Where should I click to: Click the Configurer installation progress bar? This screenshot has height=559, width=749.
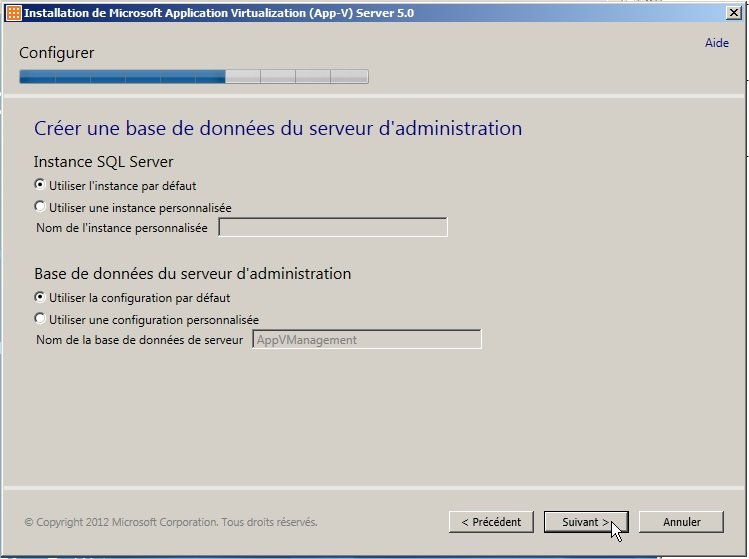(193, 76)
